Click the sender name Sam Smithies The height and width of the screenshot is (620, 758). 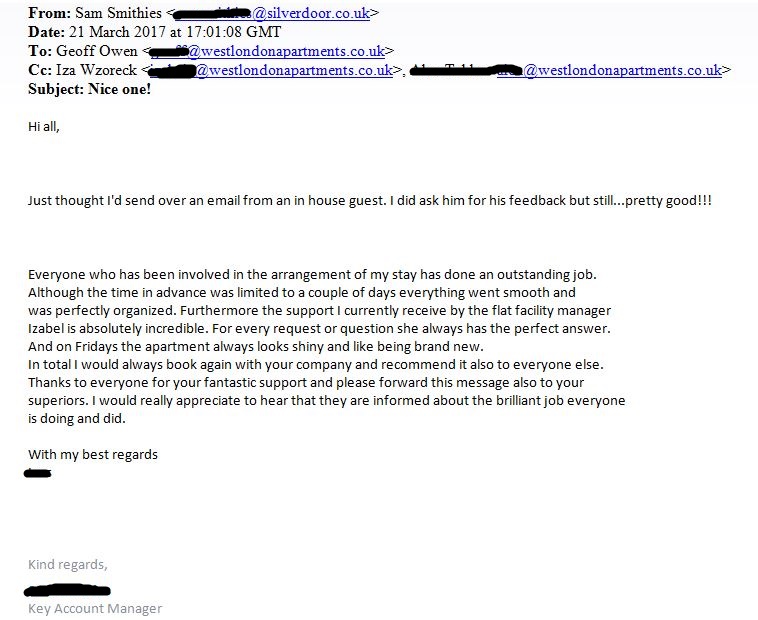[x=112, y=14]
